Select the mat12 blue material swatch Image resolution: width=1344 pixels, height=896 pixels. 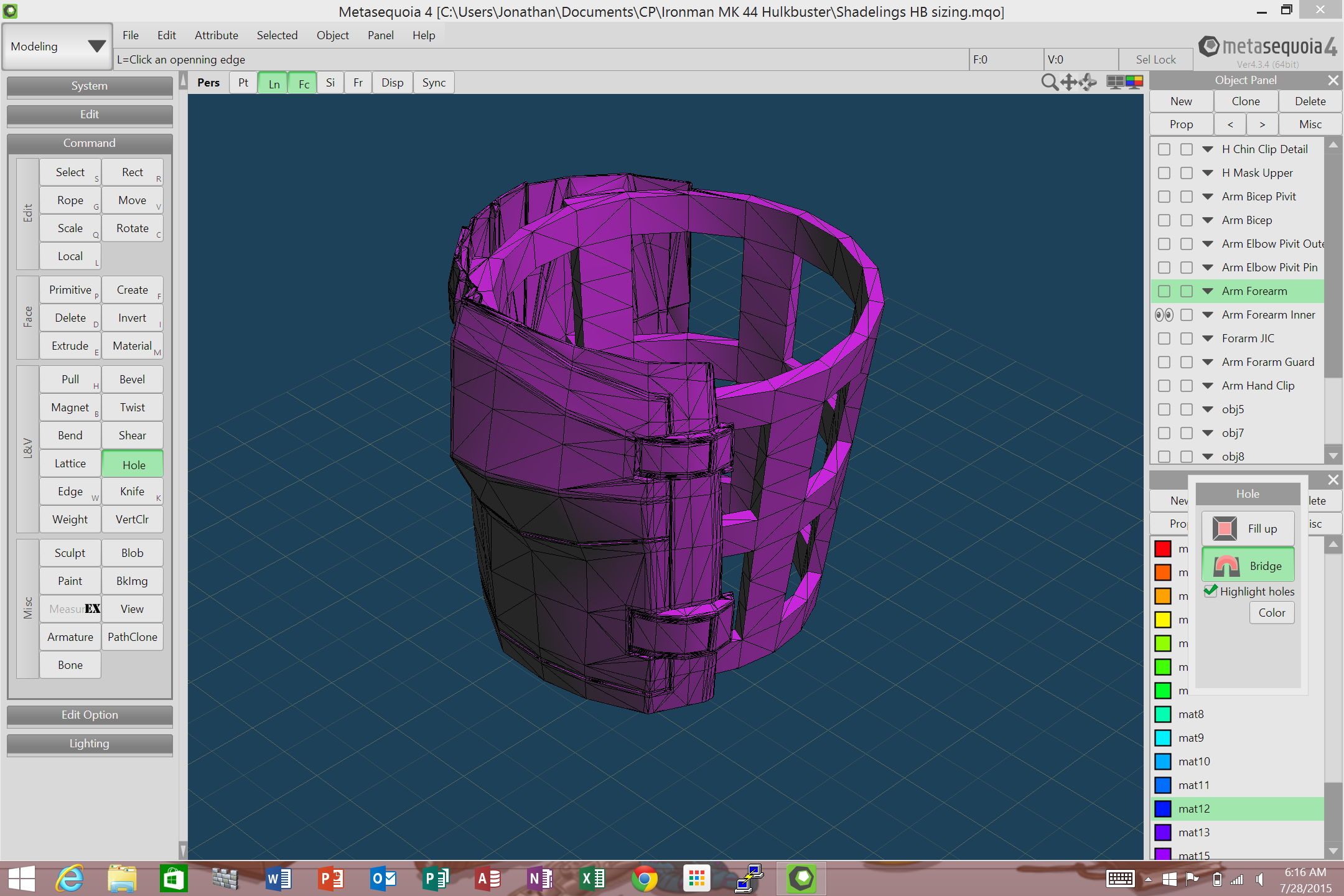coord(1163,809)
